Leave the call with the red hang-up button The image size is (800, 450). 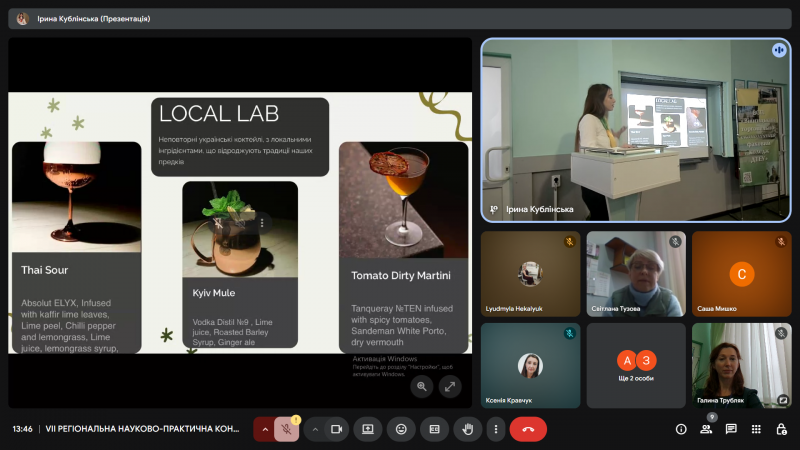(x=528, y=429)
